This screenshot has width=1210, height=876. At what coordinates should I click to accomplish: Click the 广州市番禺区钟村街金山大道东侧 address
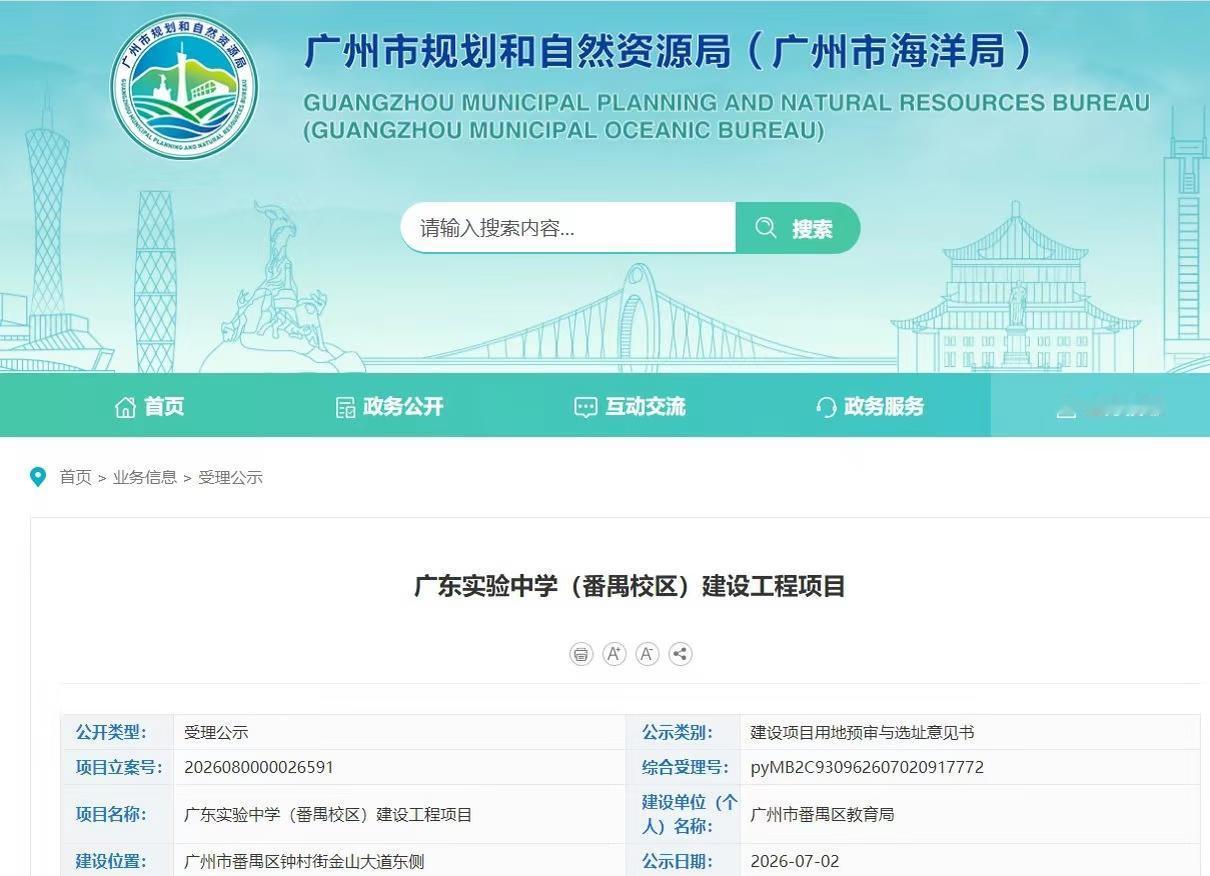(304, 861)
